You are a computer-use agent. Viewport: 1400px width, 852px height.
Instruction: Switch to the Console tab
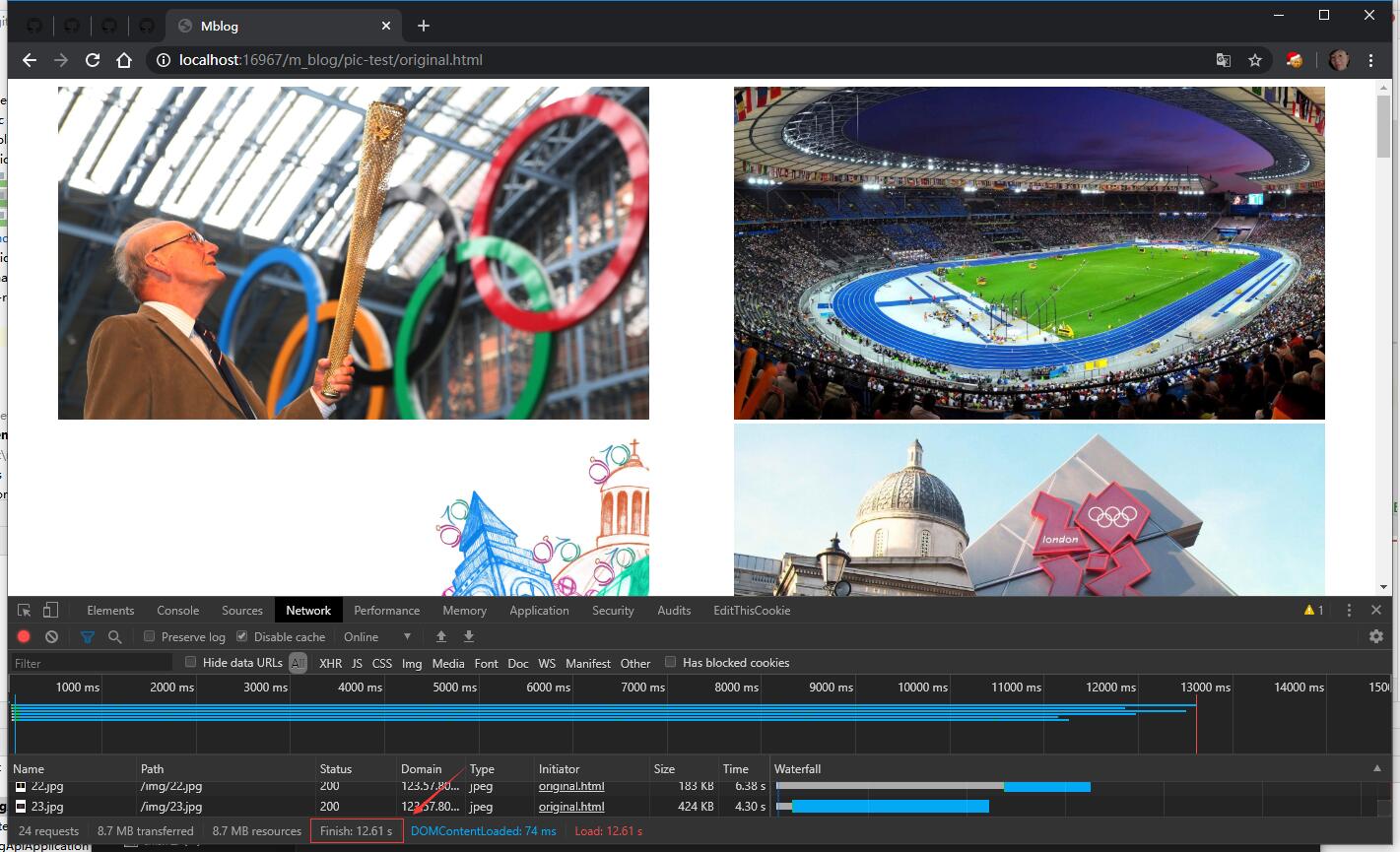pyautogui.click(x=177, y=611)
